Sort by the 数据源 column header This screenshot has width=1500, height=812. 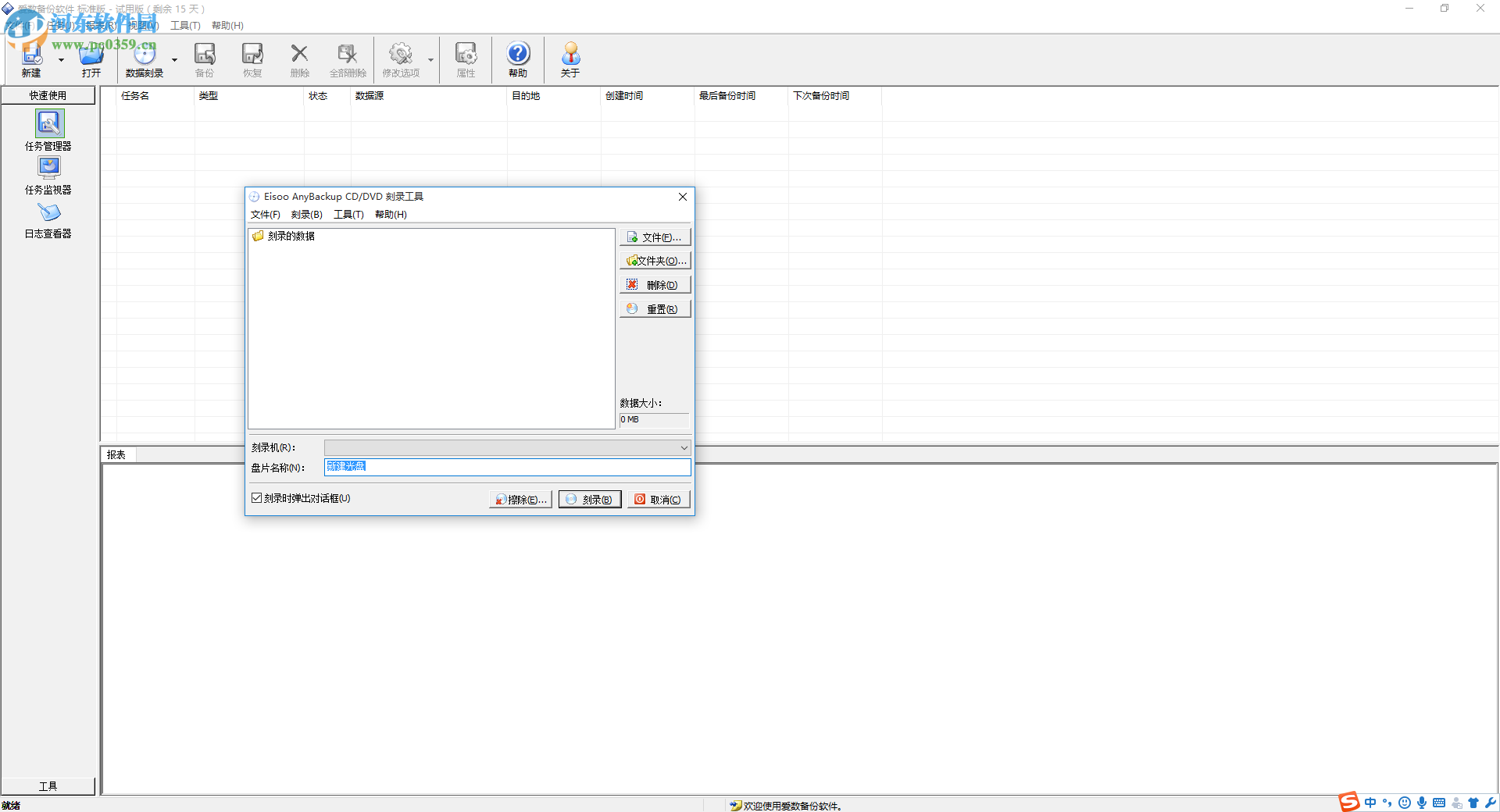coord(429,96)
